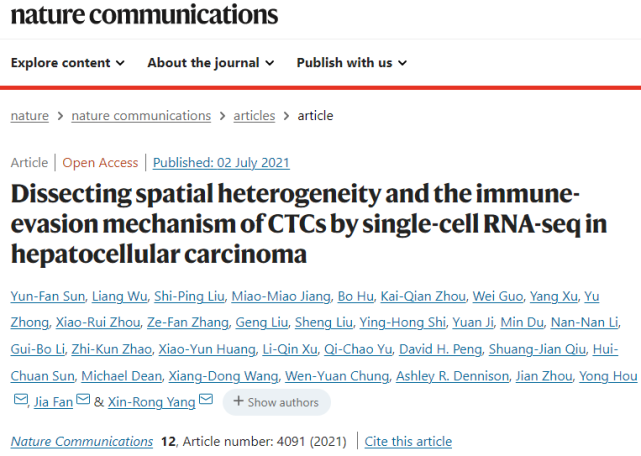Click the envelope icon after Xin-Rong Yang
Image resolution: width=641 pixels, height=456 pixels.
click(206, 401)
